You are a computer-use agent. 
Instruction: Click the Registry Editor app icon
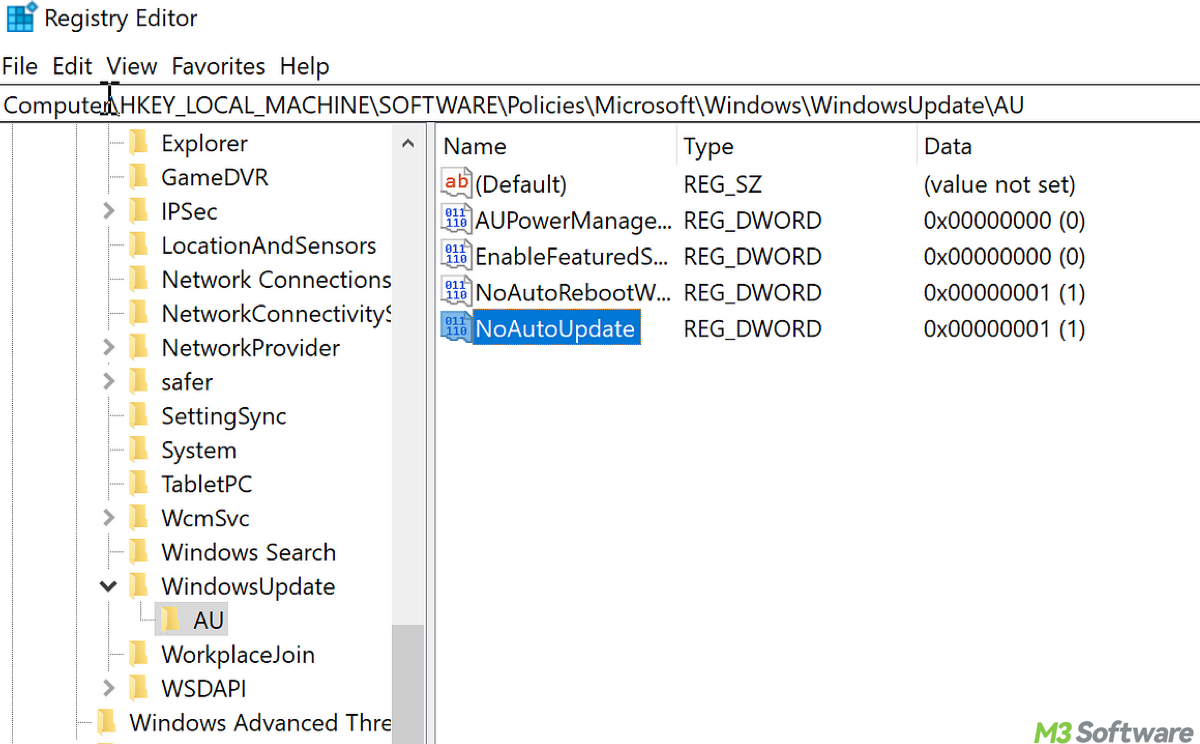point(22,18)
